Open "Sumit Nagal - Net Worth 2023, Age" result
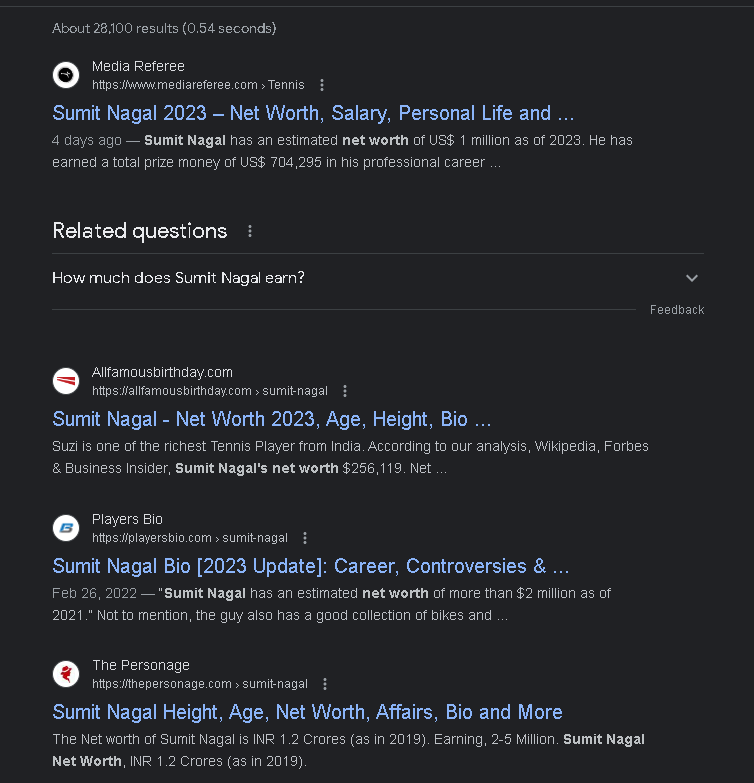The height and width of the screenshot is (783, 754). [x=272, y=419]
